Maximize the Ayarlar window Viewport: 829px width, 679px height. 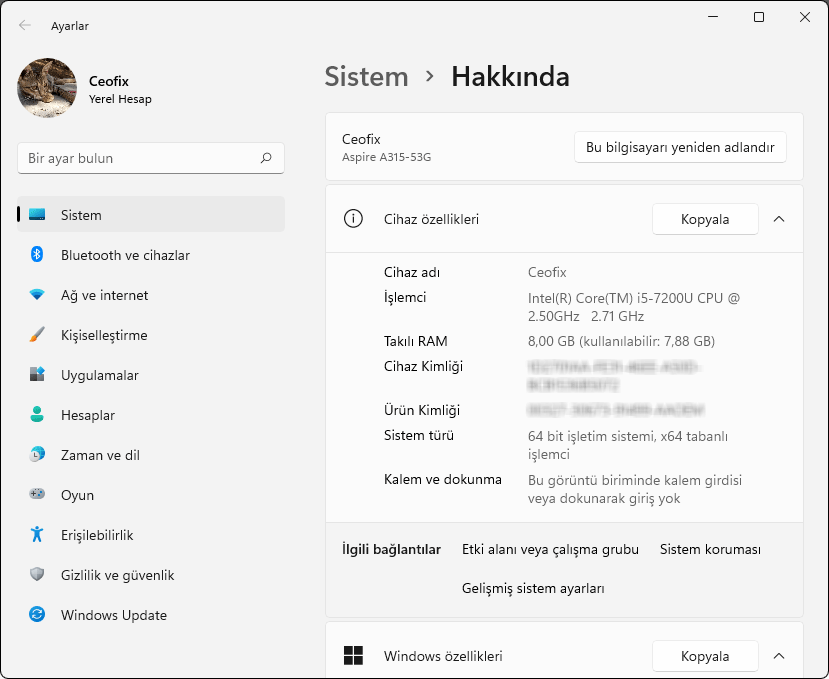759,17
